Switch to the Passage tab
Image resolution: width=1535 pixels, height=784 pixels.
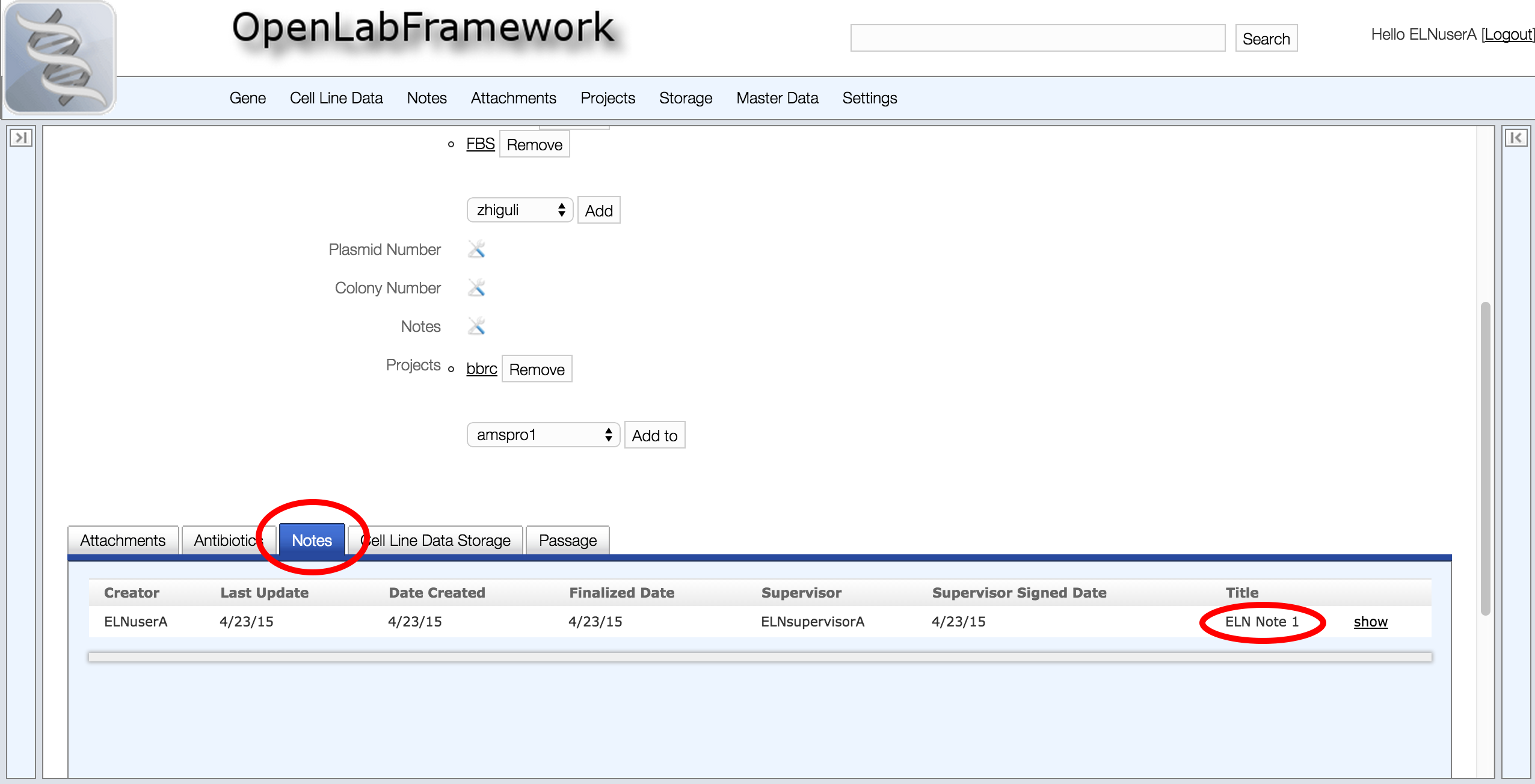[567, 540]
